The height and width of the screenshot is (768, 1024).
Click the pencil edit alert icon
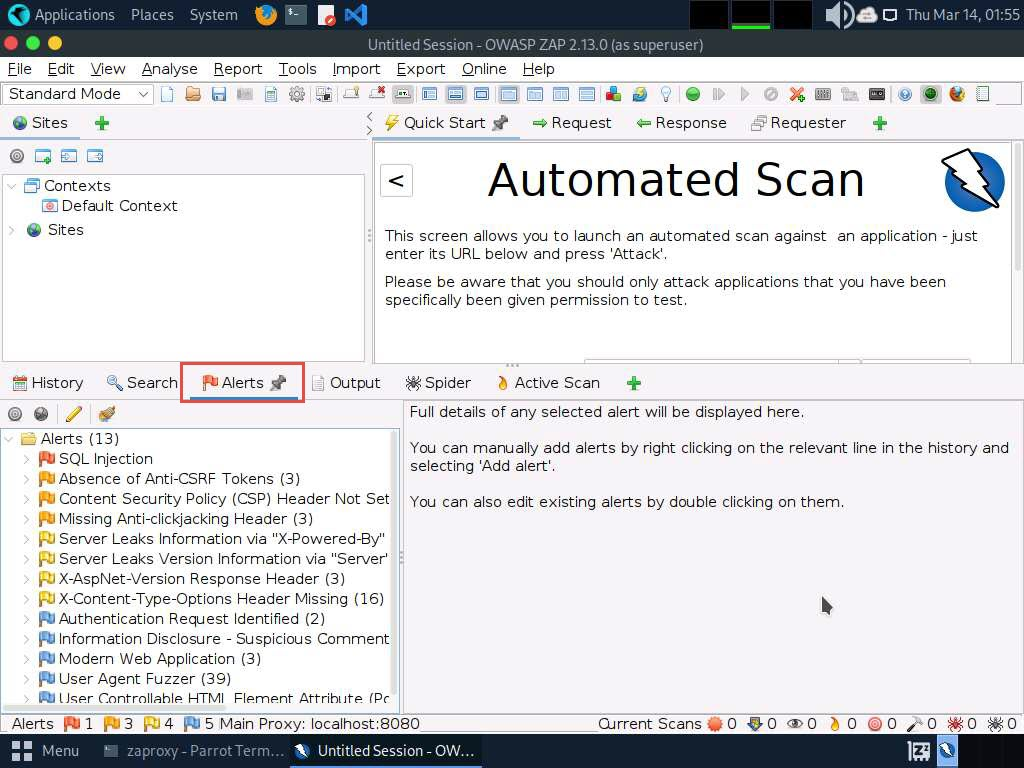point(73,414)
